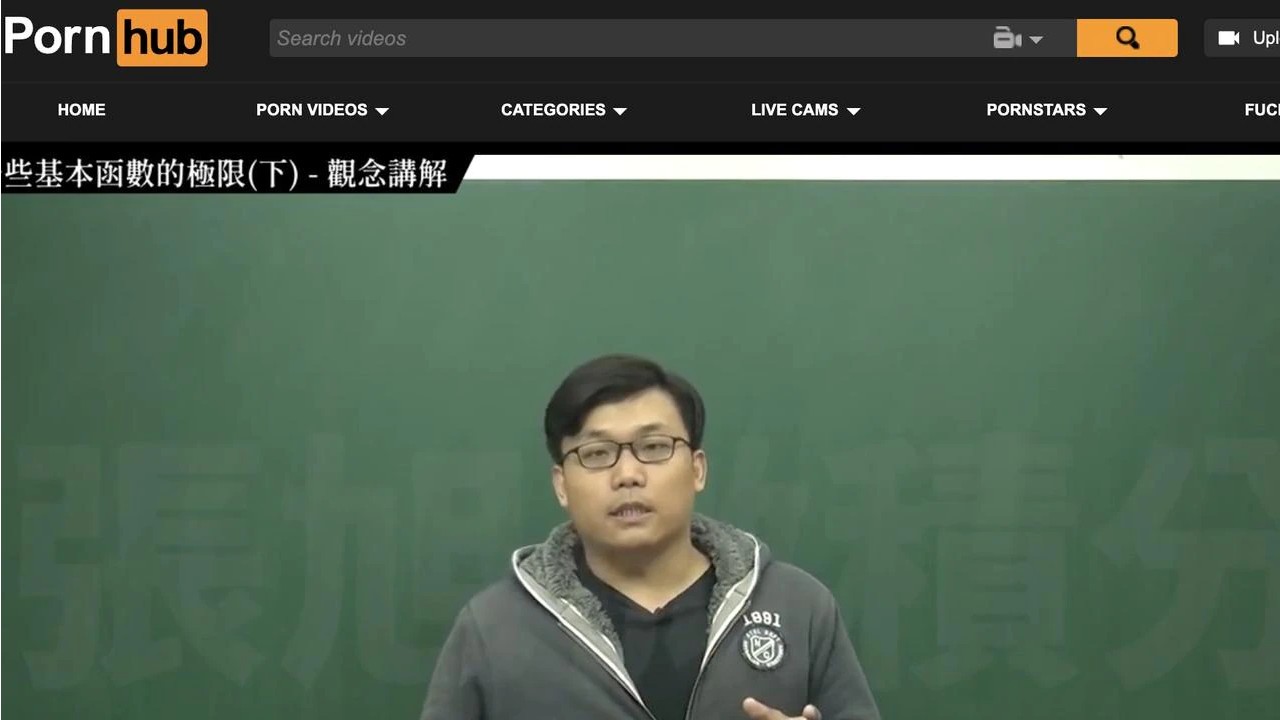
Task: Click the site logo in the header
Action: (x=105, y=38)
